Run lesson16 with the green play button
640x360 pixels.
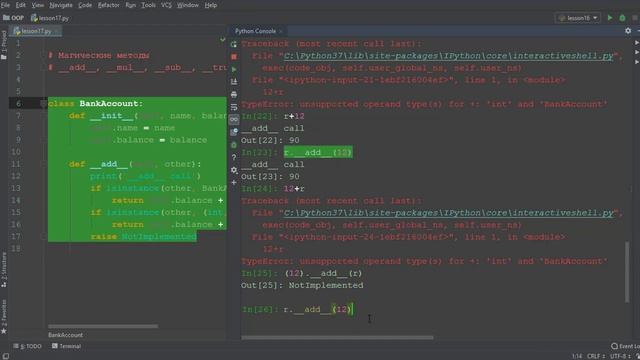point(610,18)
